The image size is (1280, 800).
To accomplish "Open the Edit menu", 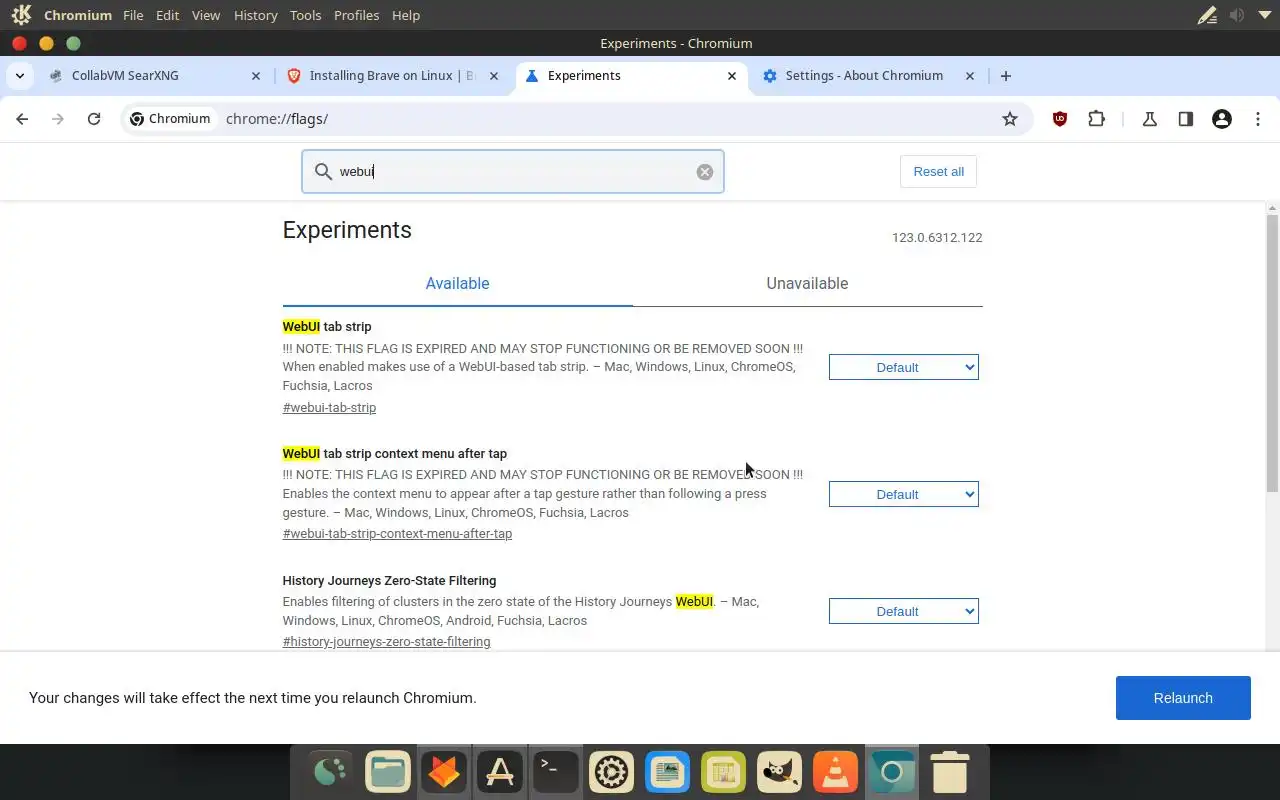I will pos(168,15).
